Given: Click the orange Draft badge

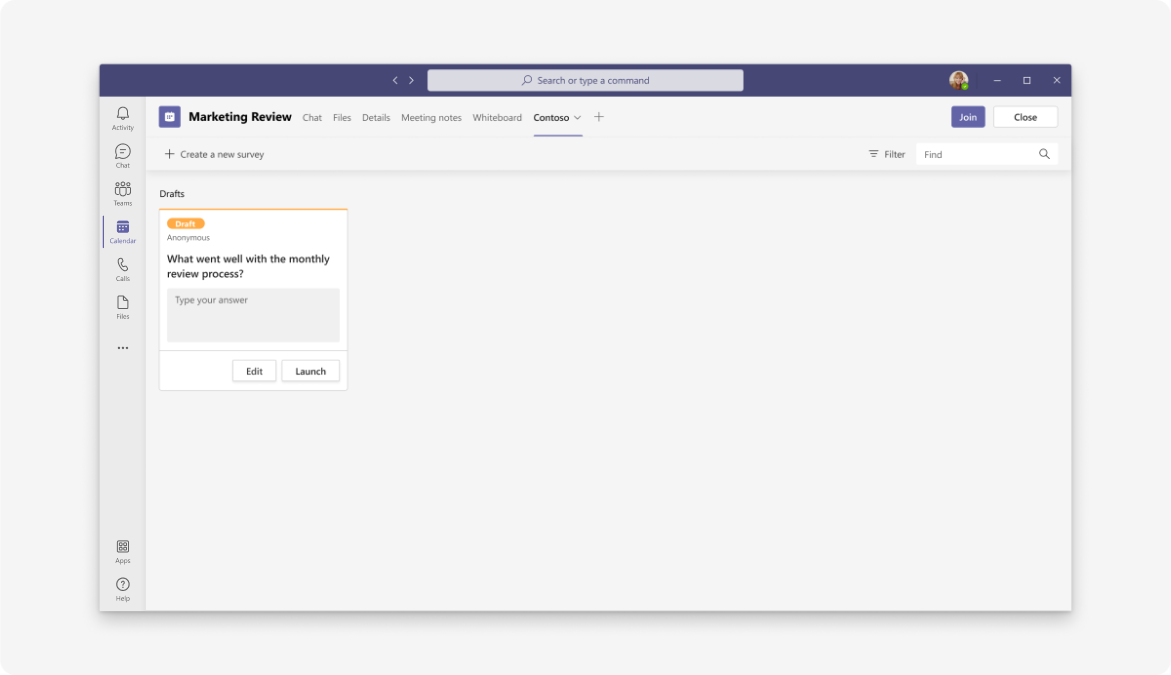Looking at the screenshot, I should coord(185,223).
